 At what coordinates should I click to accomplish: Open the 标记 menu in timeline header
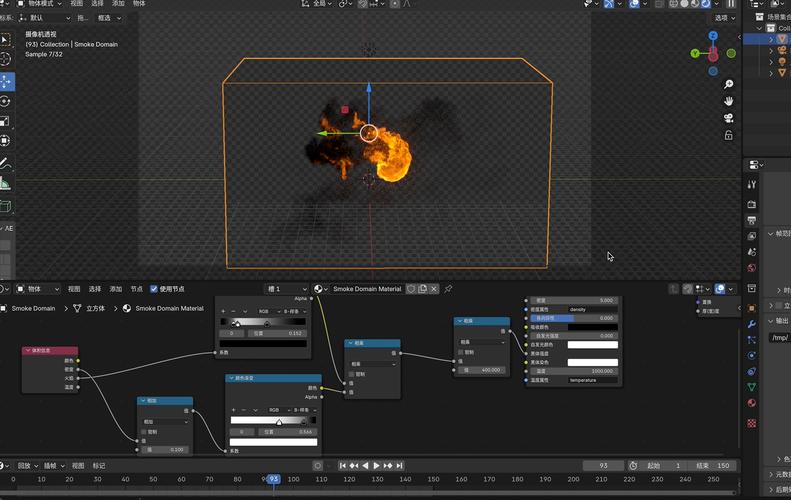(x=99, y=465)
